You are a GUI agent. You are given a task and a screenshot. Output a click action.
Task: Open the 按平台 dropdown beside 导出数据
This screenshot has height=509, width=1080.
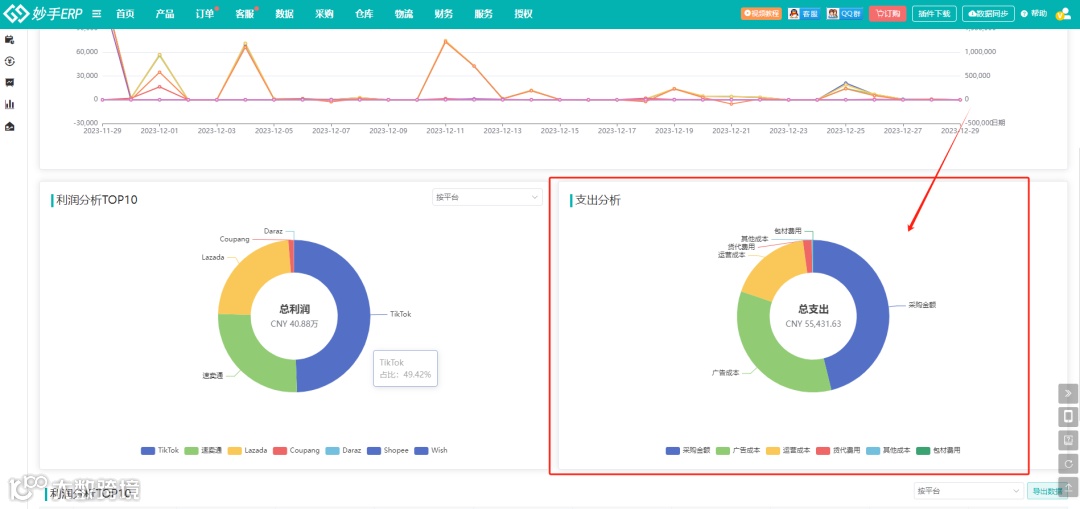tap(968, 491)
